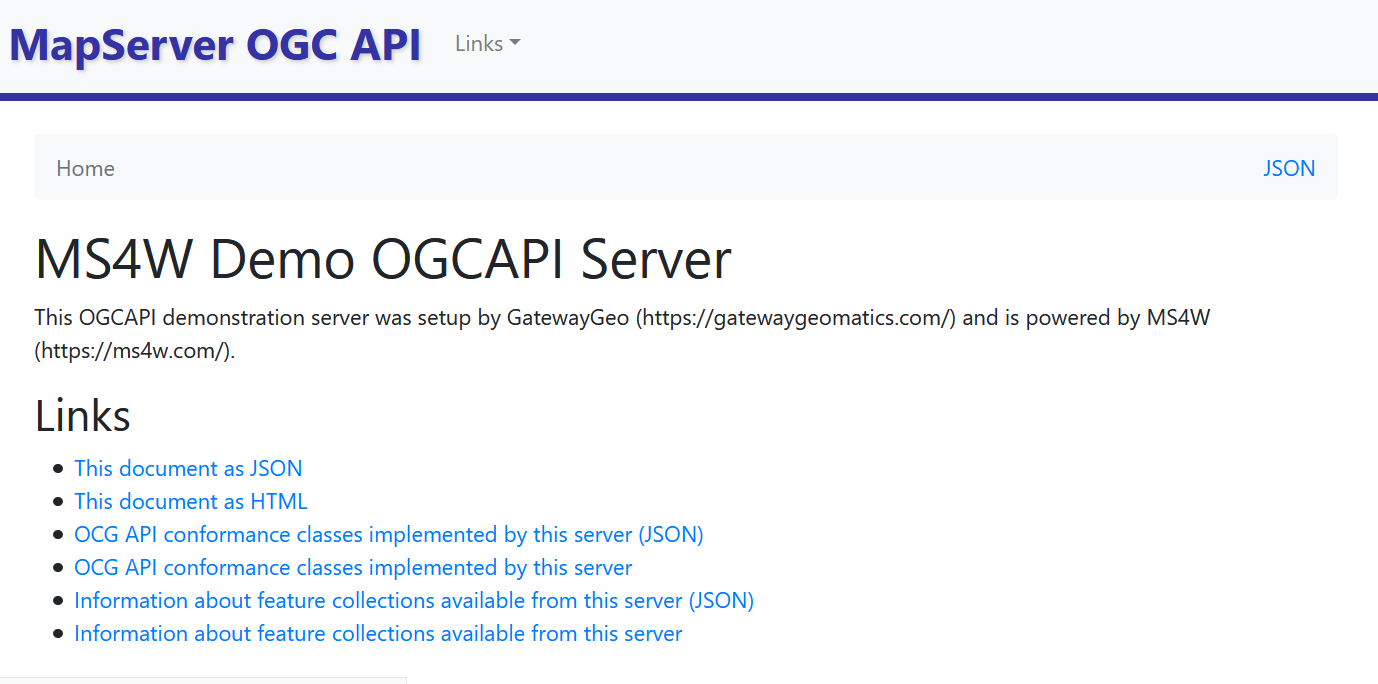The image size is (1378, 684).
Task: Open the JSON link in the breadcrumb bar
Action: (1289, 168)
